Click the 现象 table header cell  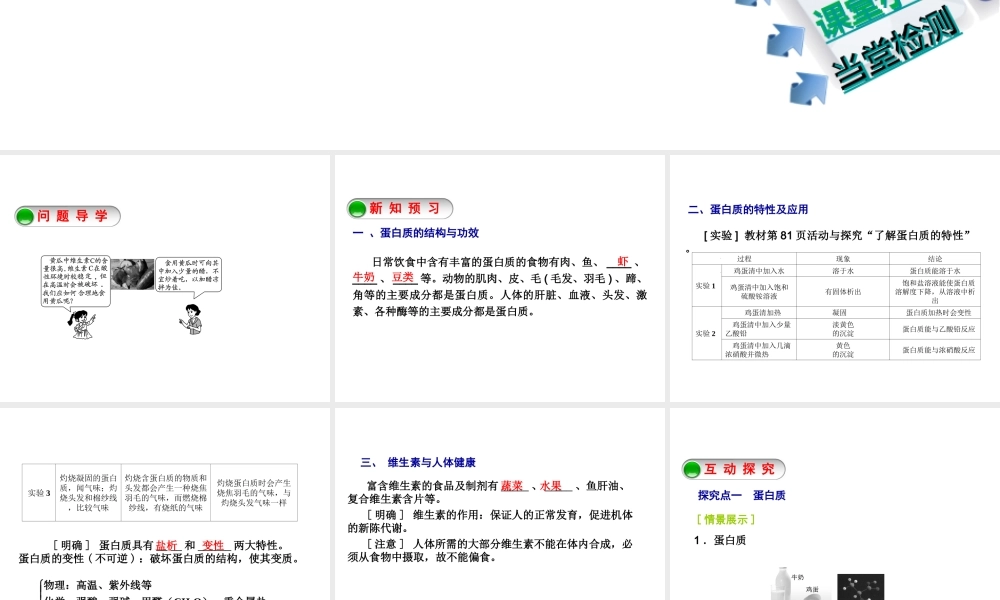843,259
